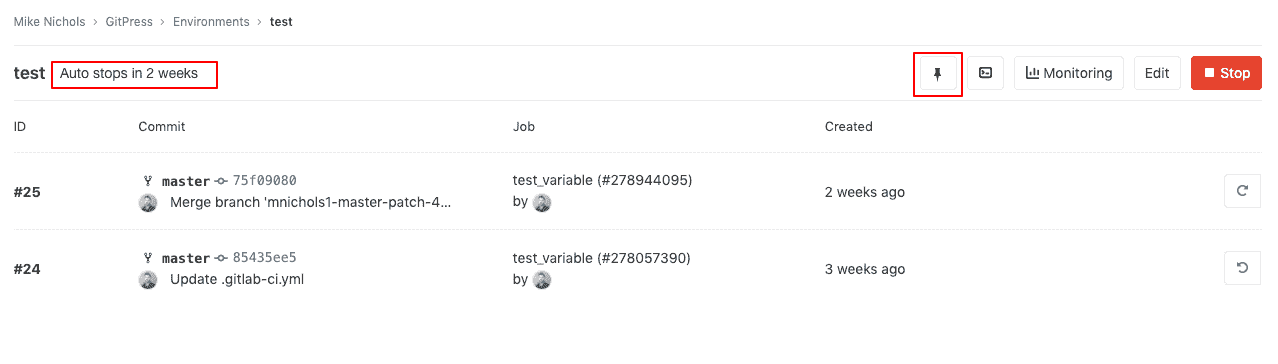Open commit 85435ee5
1278x364 pixels.
(x=265, y=258)
